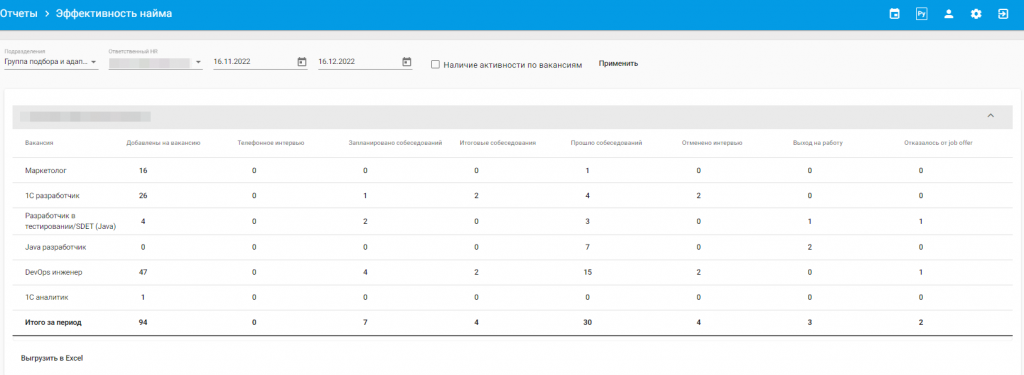Click the "Прошло собеседований" column header
This screenshot has width=1024, height=375.
click(x=606, y=142)
